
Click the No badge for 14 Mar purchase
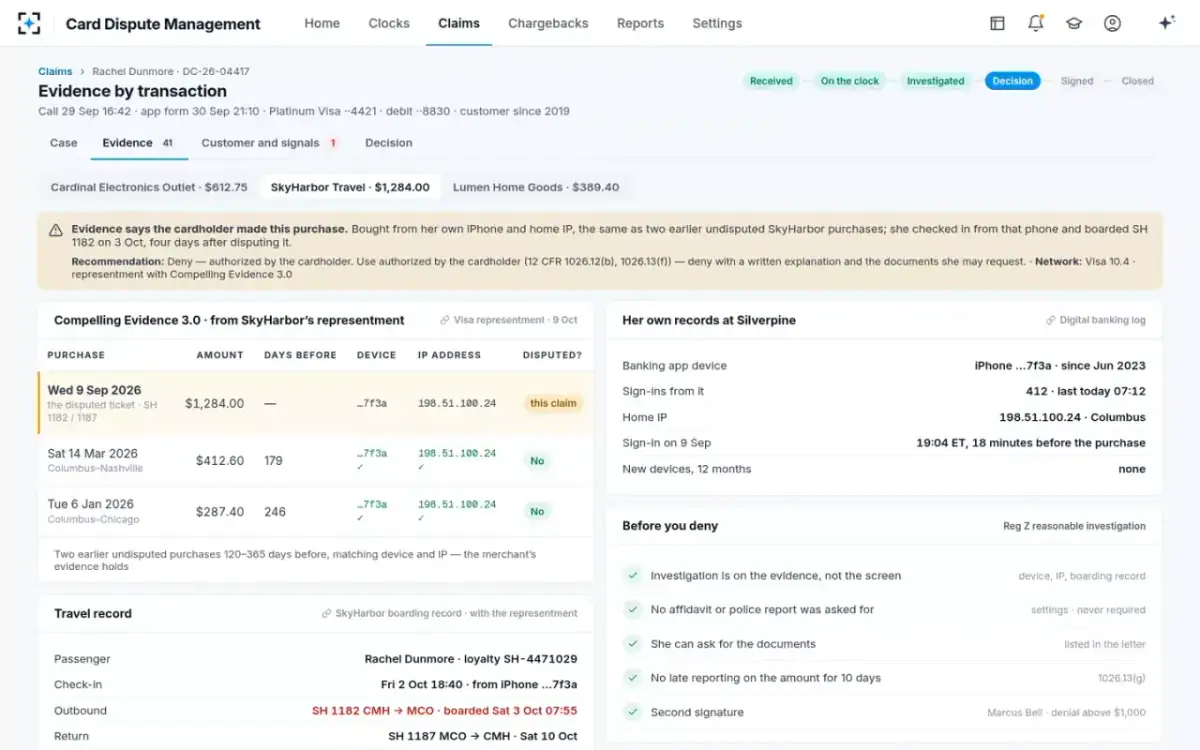click(537, 461)
